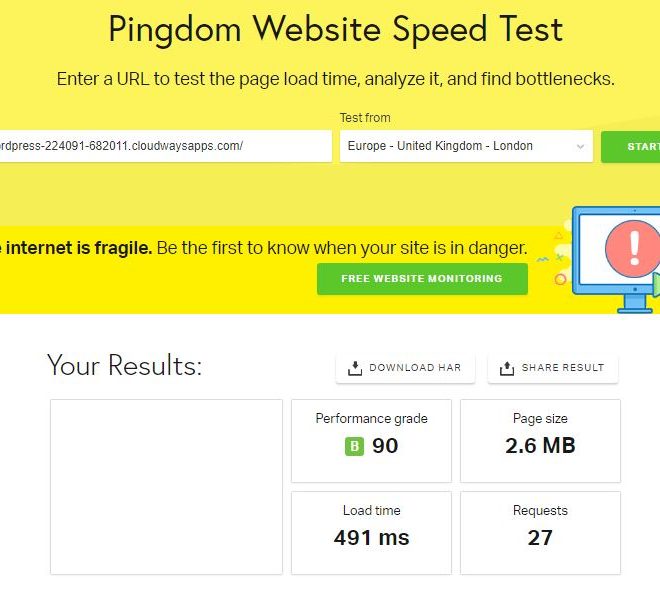Select the Load time 491 ms card

click(371, 532)
